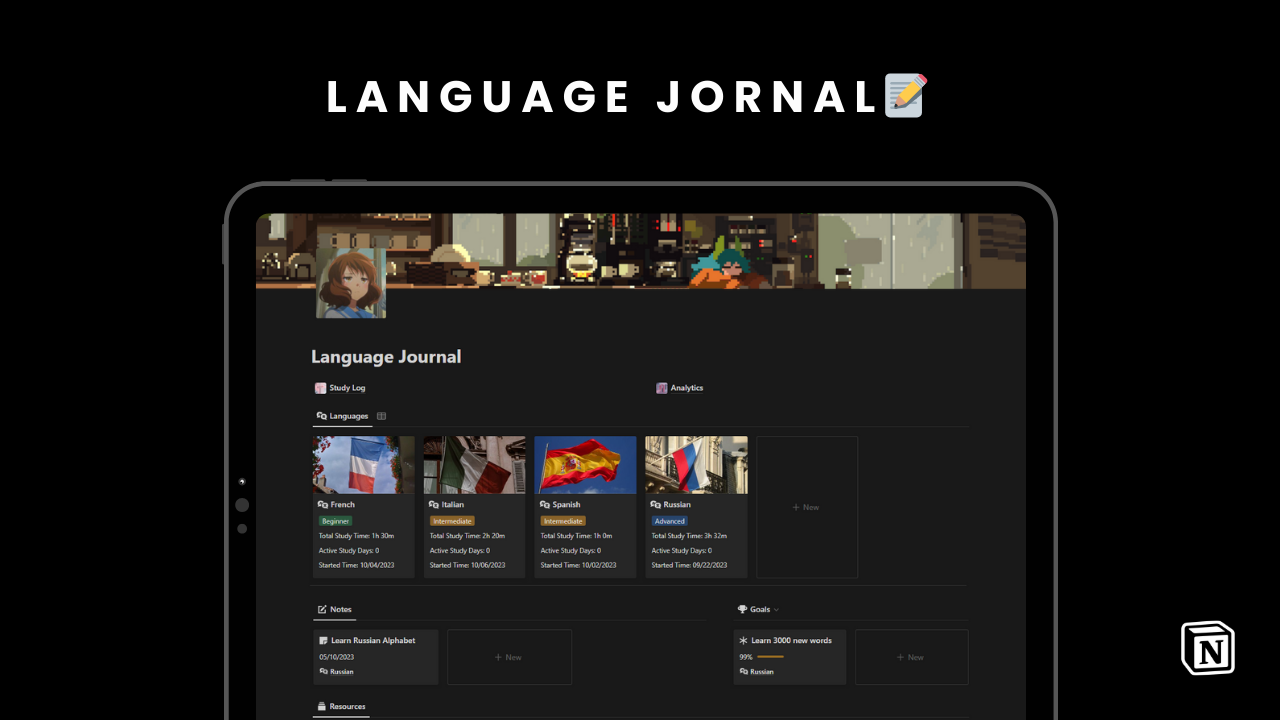Click the Advanced tag on Russian card
Screen dimensions: 1280x720
coord(669,521)
